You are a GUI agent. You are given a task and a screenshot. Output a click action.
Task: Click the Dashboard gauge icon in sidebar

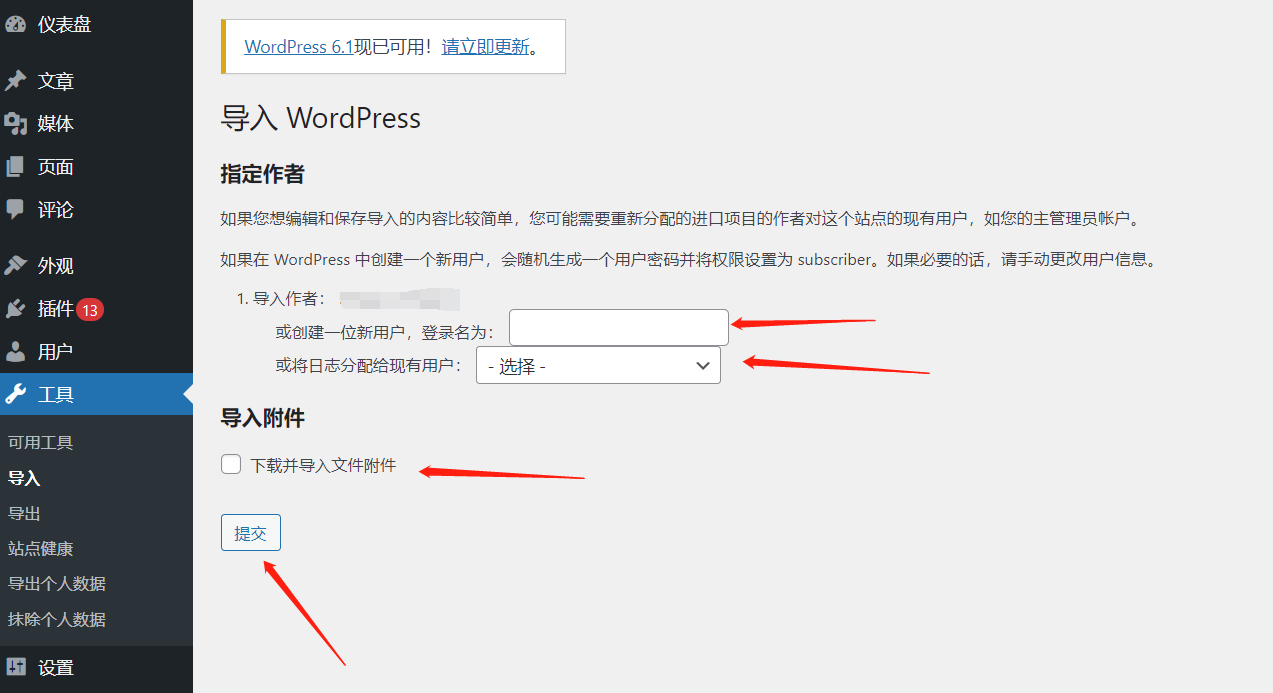(x=16, y=24)
